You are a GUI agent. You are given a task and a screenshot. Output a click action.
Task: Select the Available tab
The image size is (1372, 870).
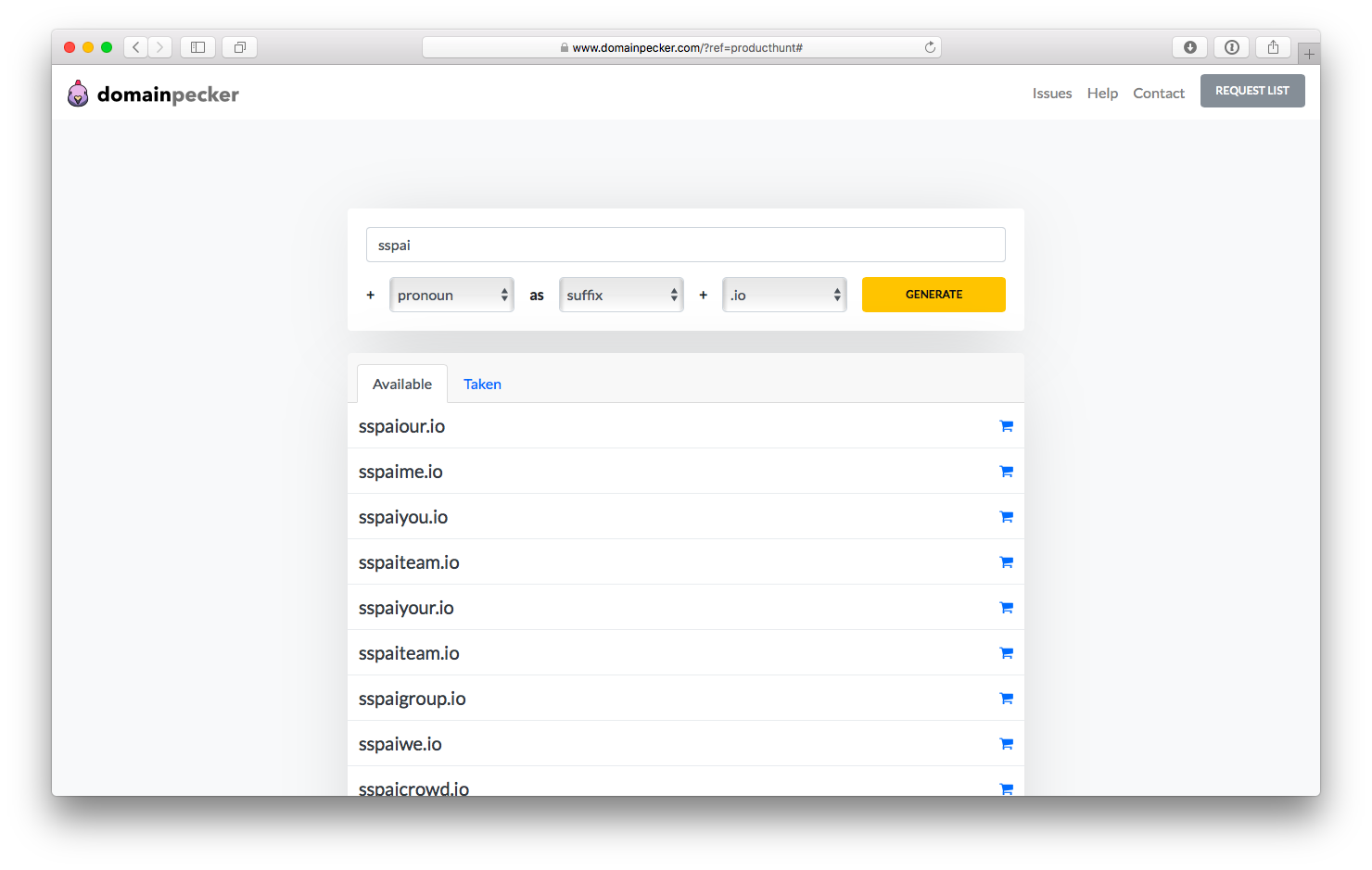pyautogui.click(x=402, y=385)
